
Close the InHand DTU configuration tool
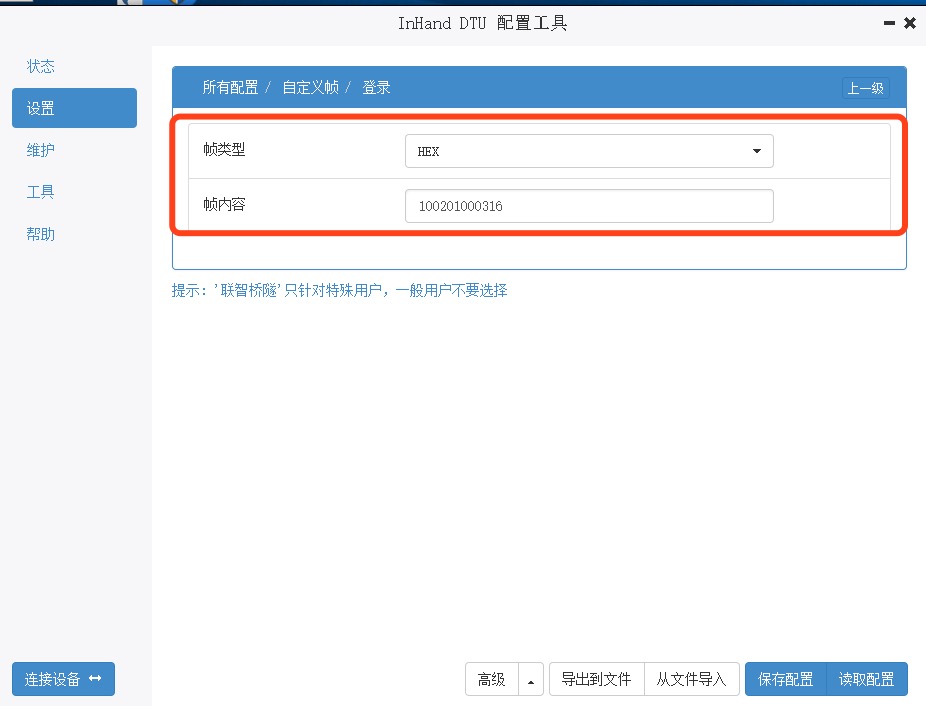[910, 23]
